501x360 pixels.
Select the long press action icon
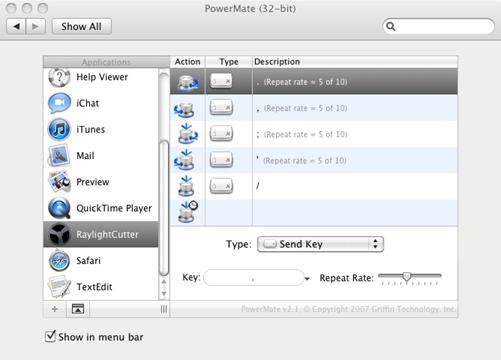pyautogui.click(x=187, y=212)
